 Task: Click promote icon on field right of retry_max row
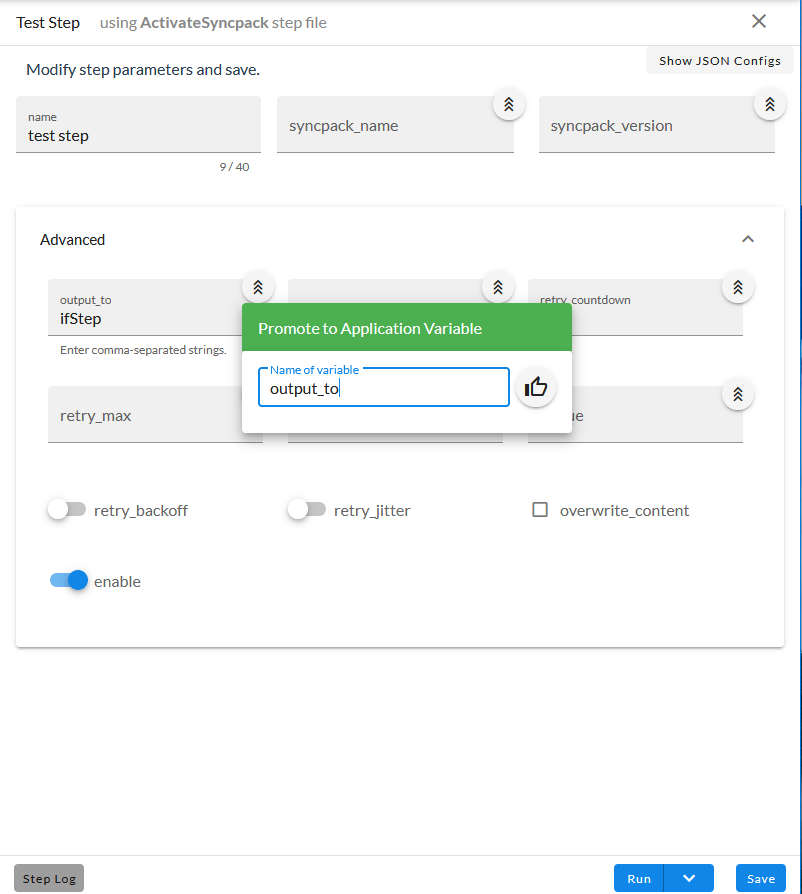tap(737, 394)
